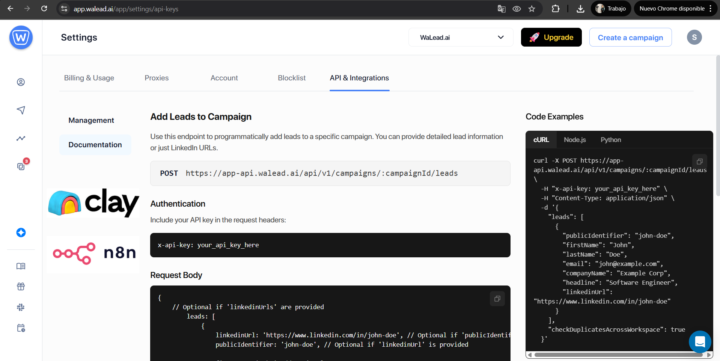
Task: Switch to Billing & Usage tab
Action: 89,78
